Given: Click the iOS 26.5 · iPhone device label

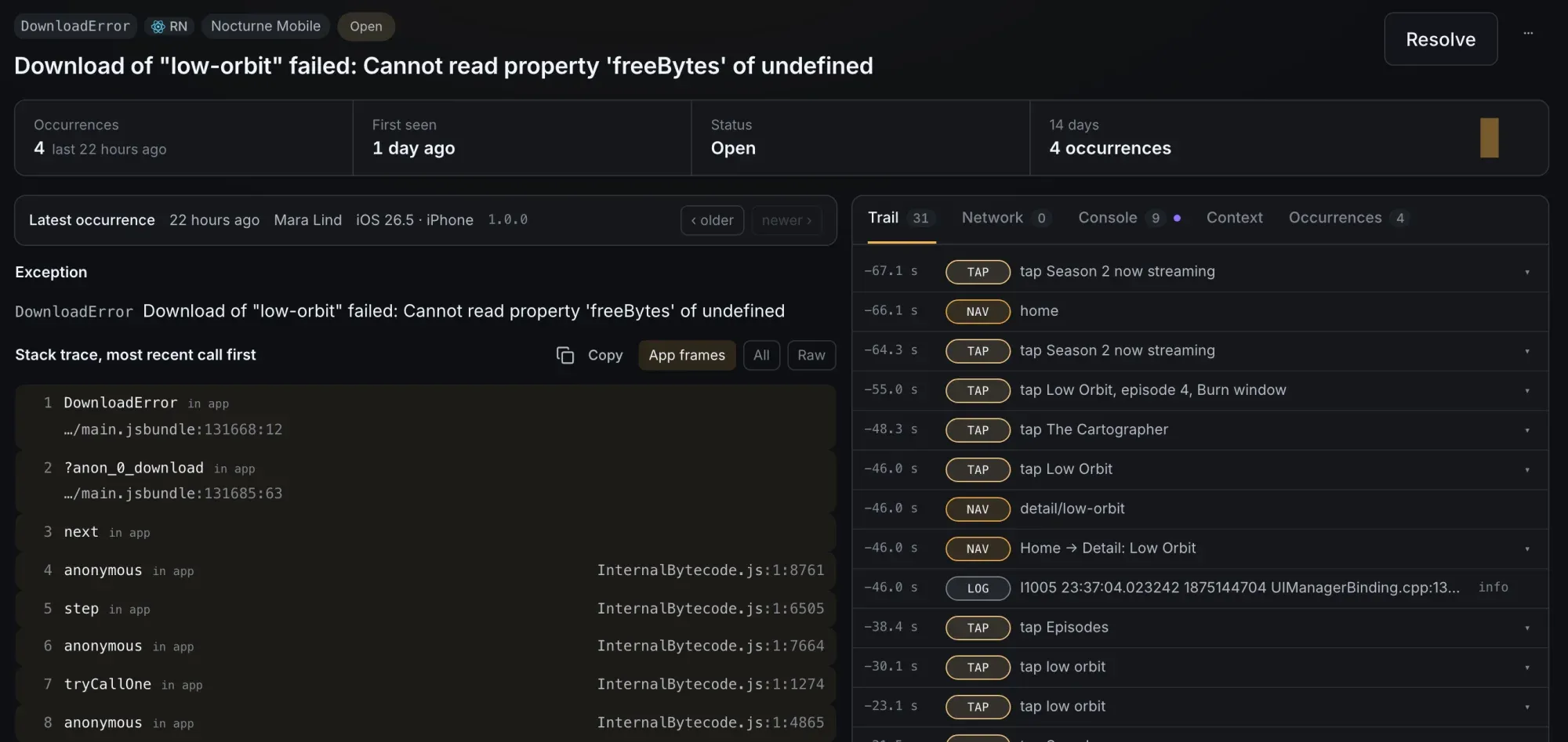Looking at the screenshot, I should click(x=415, y=221).
